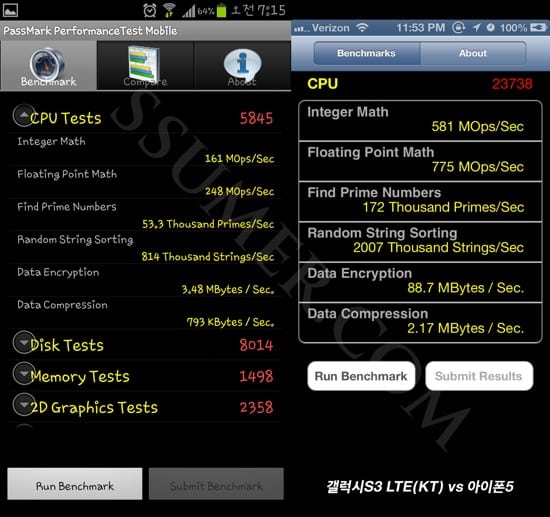Tap the Wi-Fi icon in the Android status bar

click(x=169, y=11)
